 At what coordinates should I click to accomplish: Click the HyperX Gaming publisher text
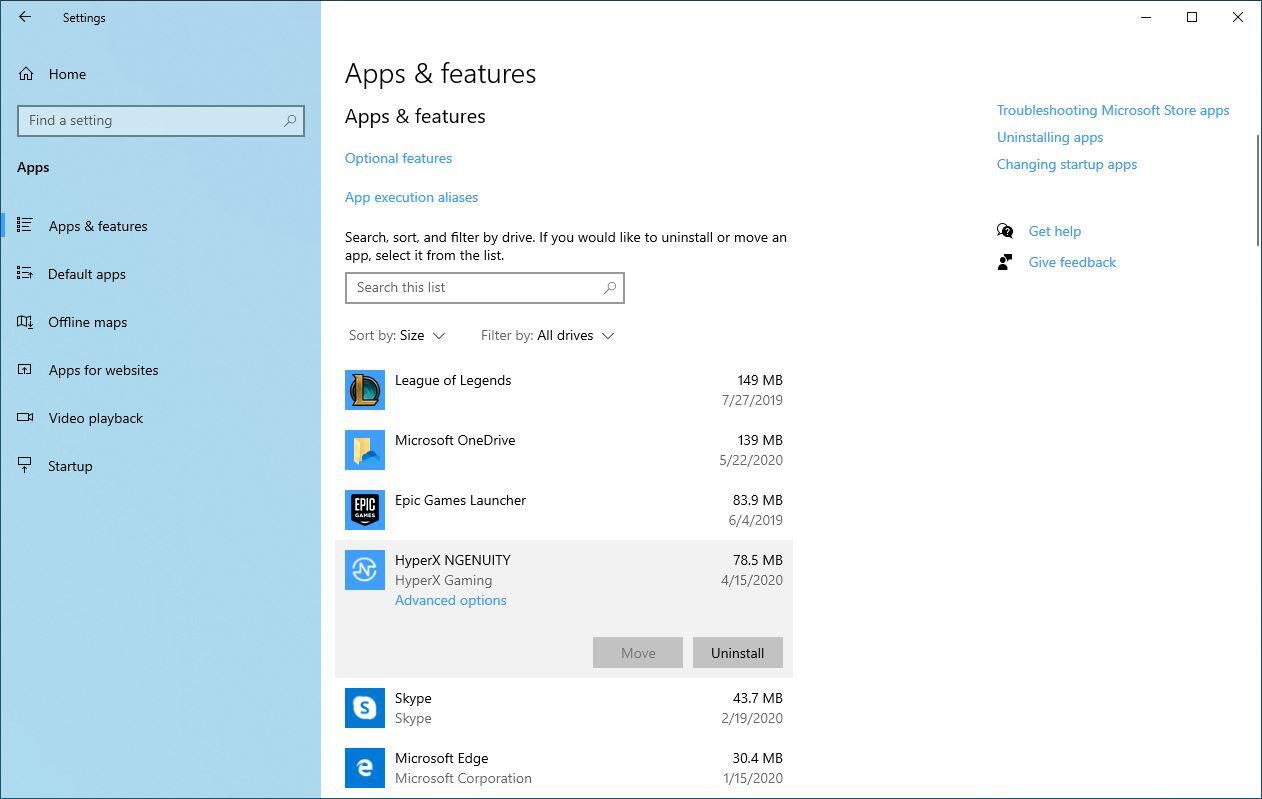[x=443, y=580]
